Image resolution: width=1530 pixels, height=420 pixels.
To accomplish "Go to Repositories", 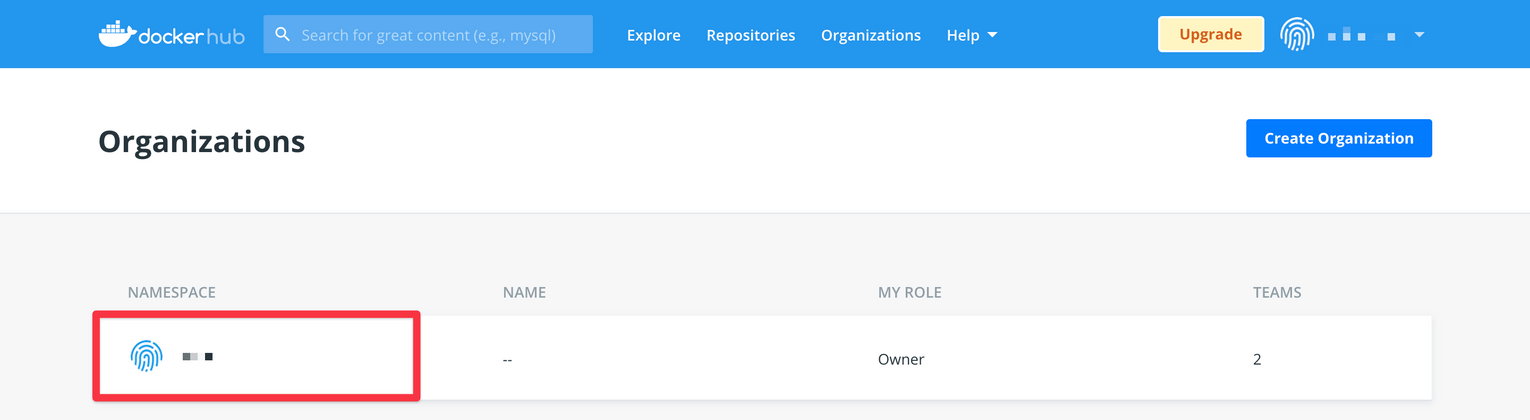I will 751,35.
